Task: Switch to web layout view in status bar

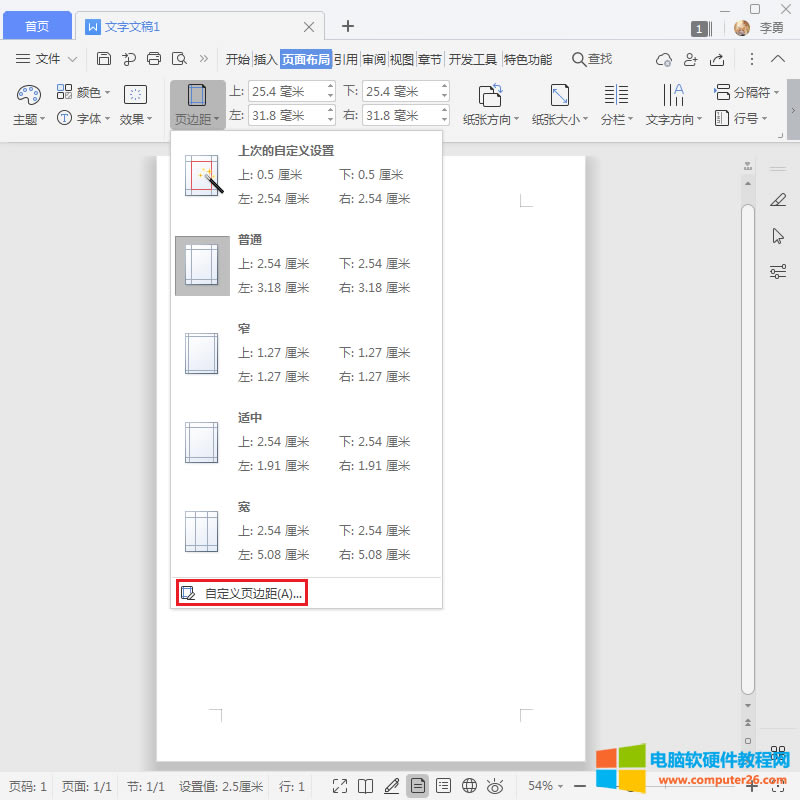Action: click(x=469, y=786)
